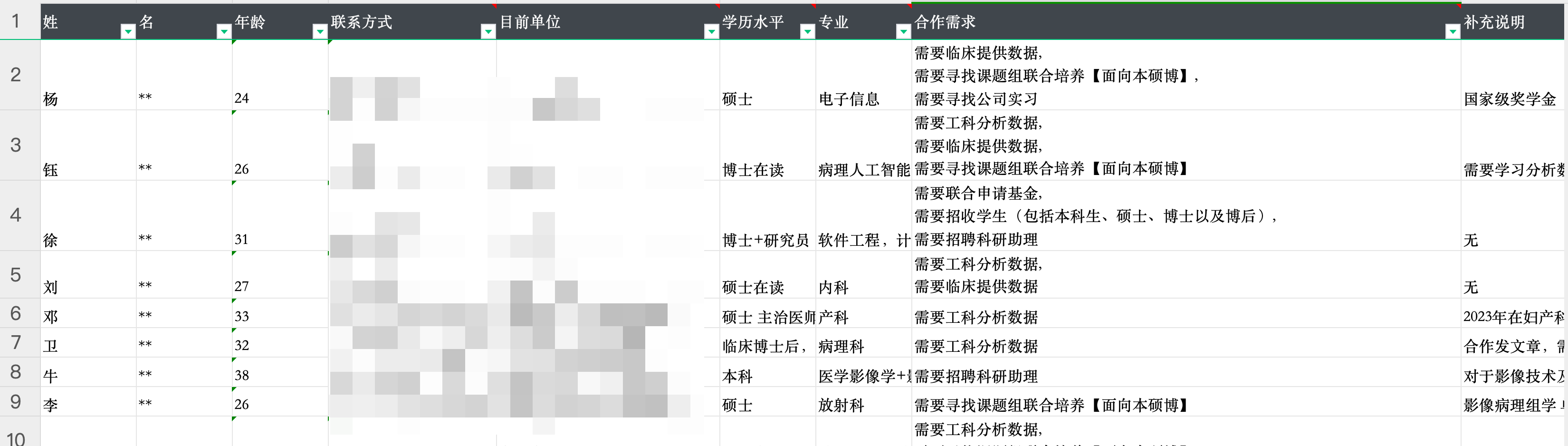Select row header 6
Image resolution: width=1568 pixels, height=446 pixels.
[x=20, y=313]
